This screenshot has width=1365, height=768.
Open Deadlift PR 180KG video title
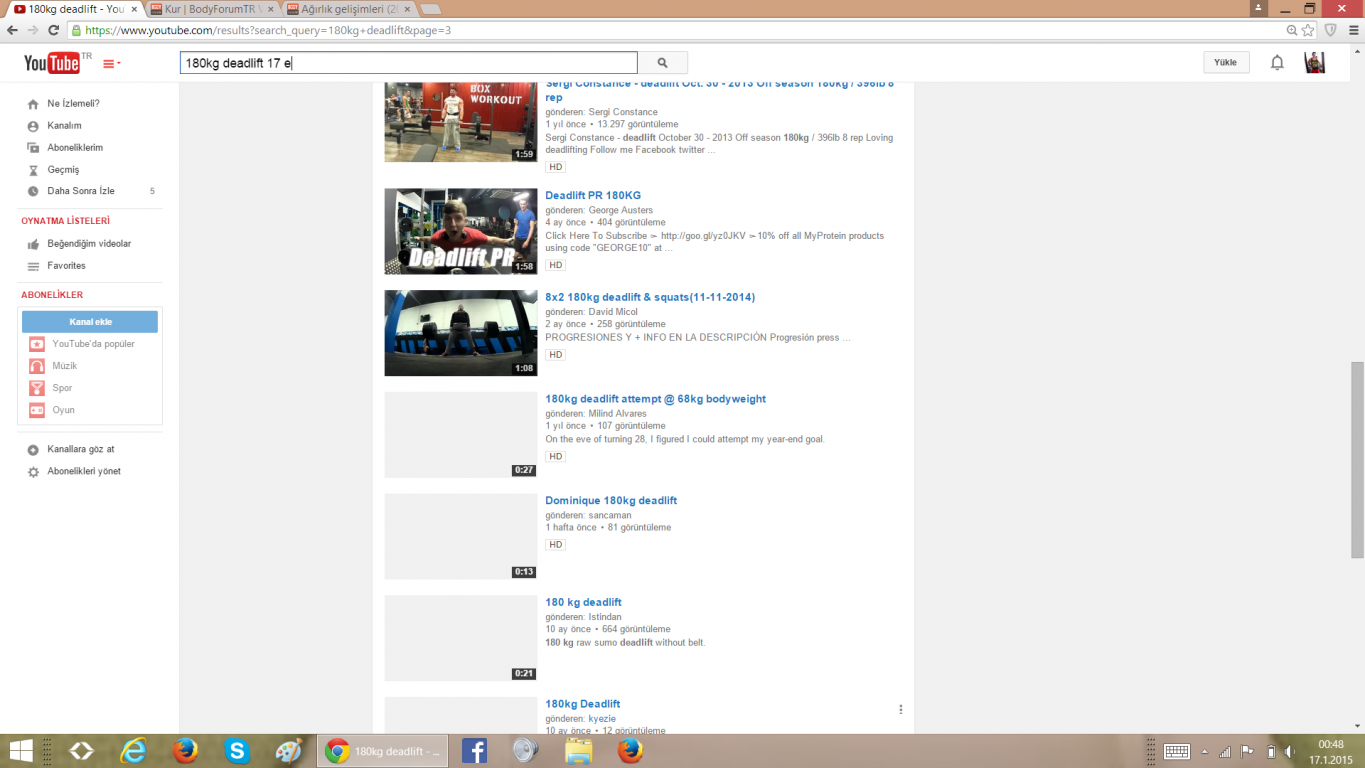coord(593,196)
